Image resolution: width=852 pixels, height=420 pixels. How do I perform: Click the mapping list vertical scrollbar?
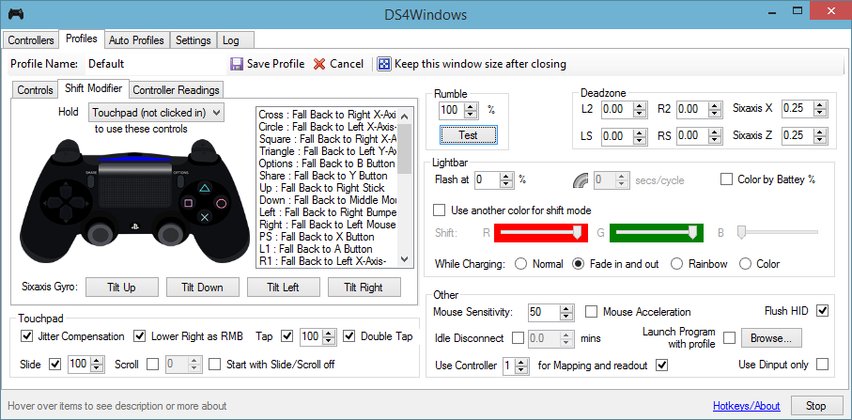pyautogui.click(x=405, y=187)
